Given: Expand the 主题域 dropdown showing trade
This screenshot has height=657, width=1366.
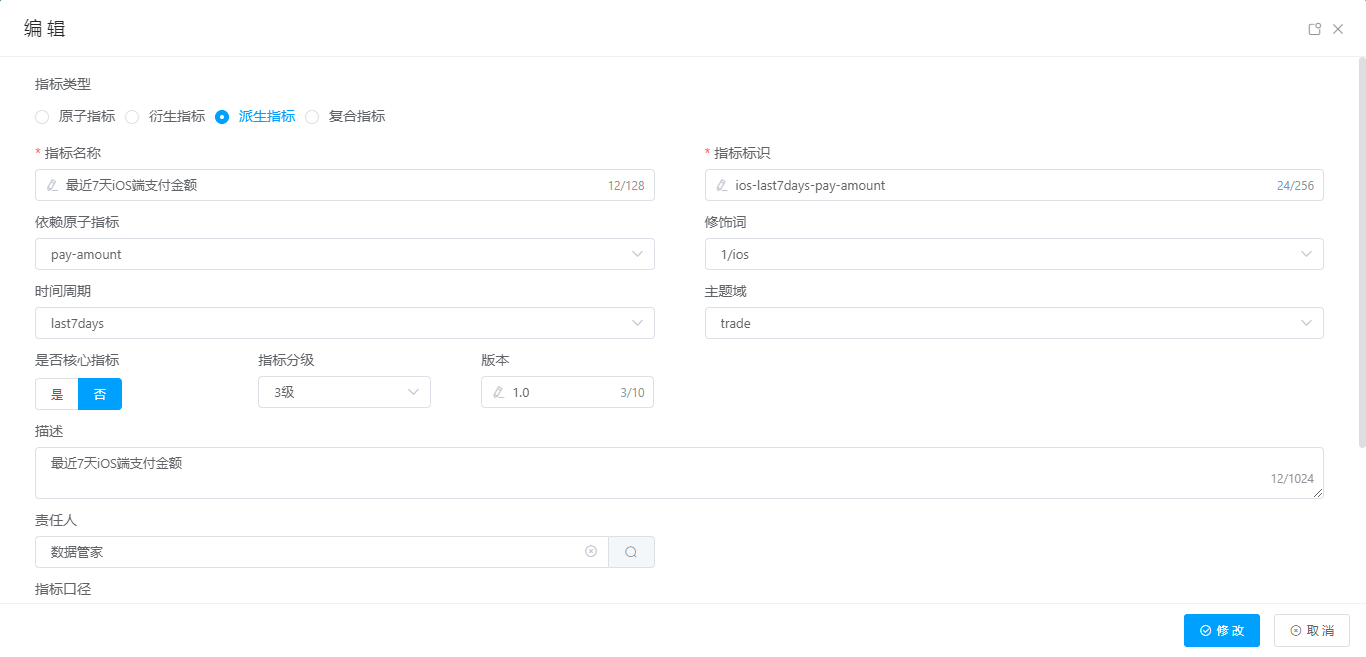Looking at the screenshot, I should pos(1013,323).
